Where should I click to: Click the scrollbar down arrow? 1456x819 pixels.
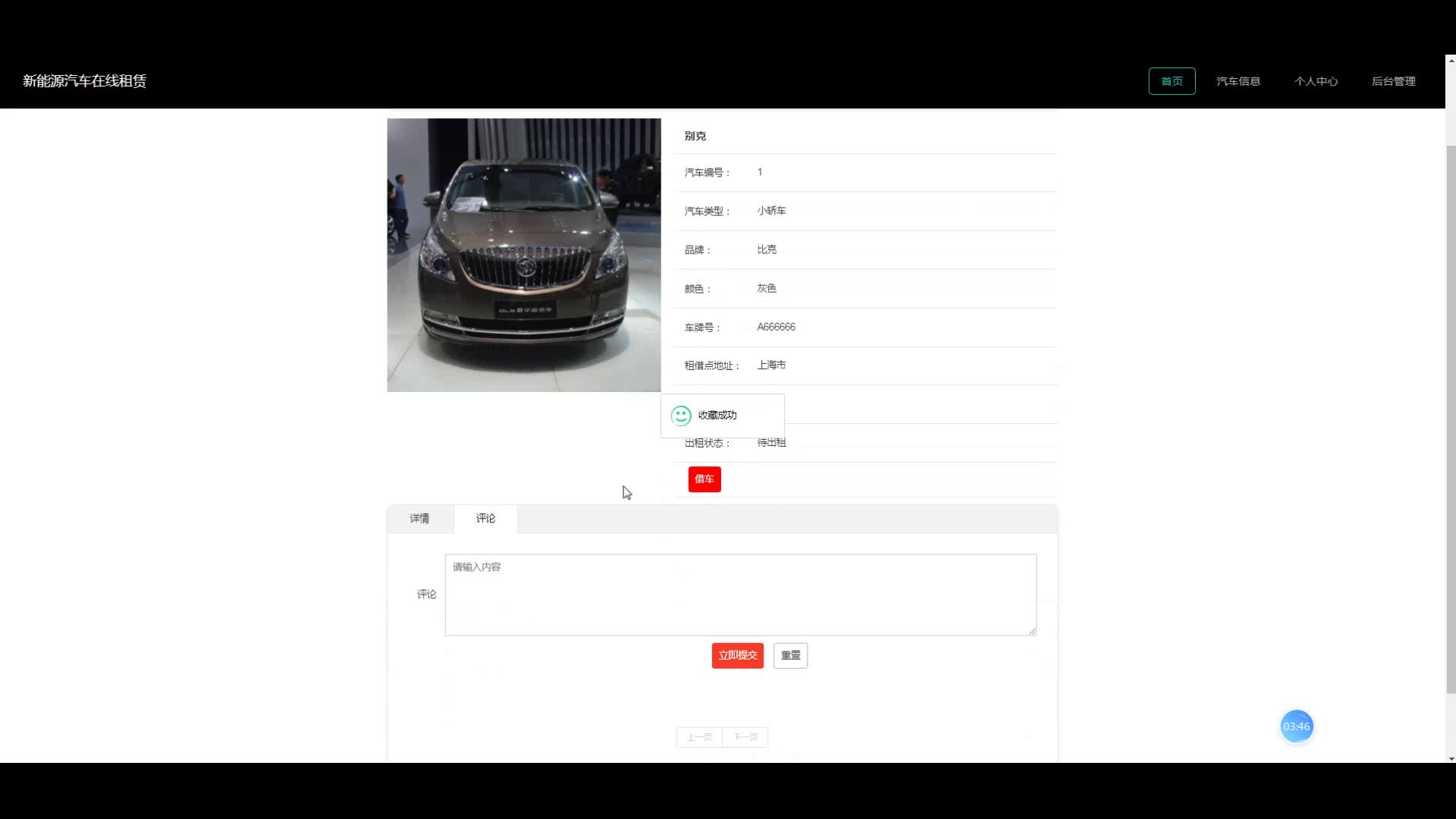pyautogui.click(x=1451, y=758)
